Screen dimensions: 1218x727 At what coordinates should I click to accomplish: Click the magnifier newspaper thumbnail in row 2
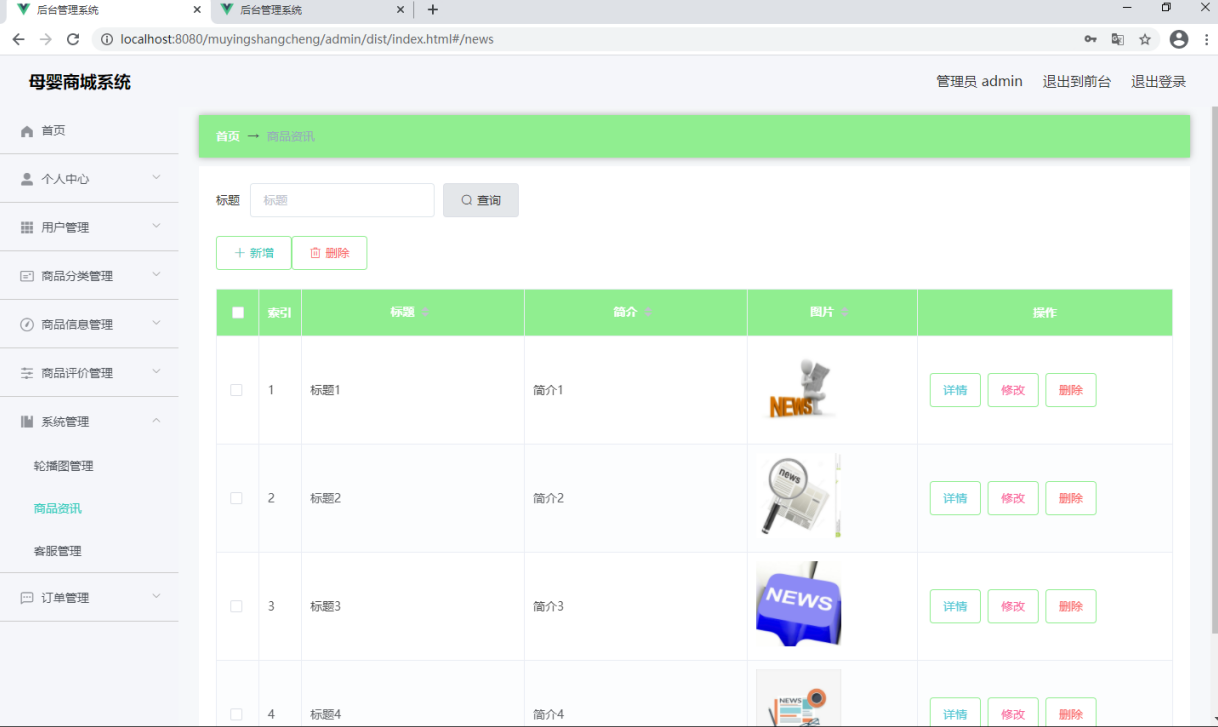799,496
